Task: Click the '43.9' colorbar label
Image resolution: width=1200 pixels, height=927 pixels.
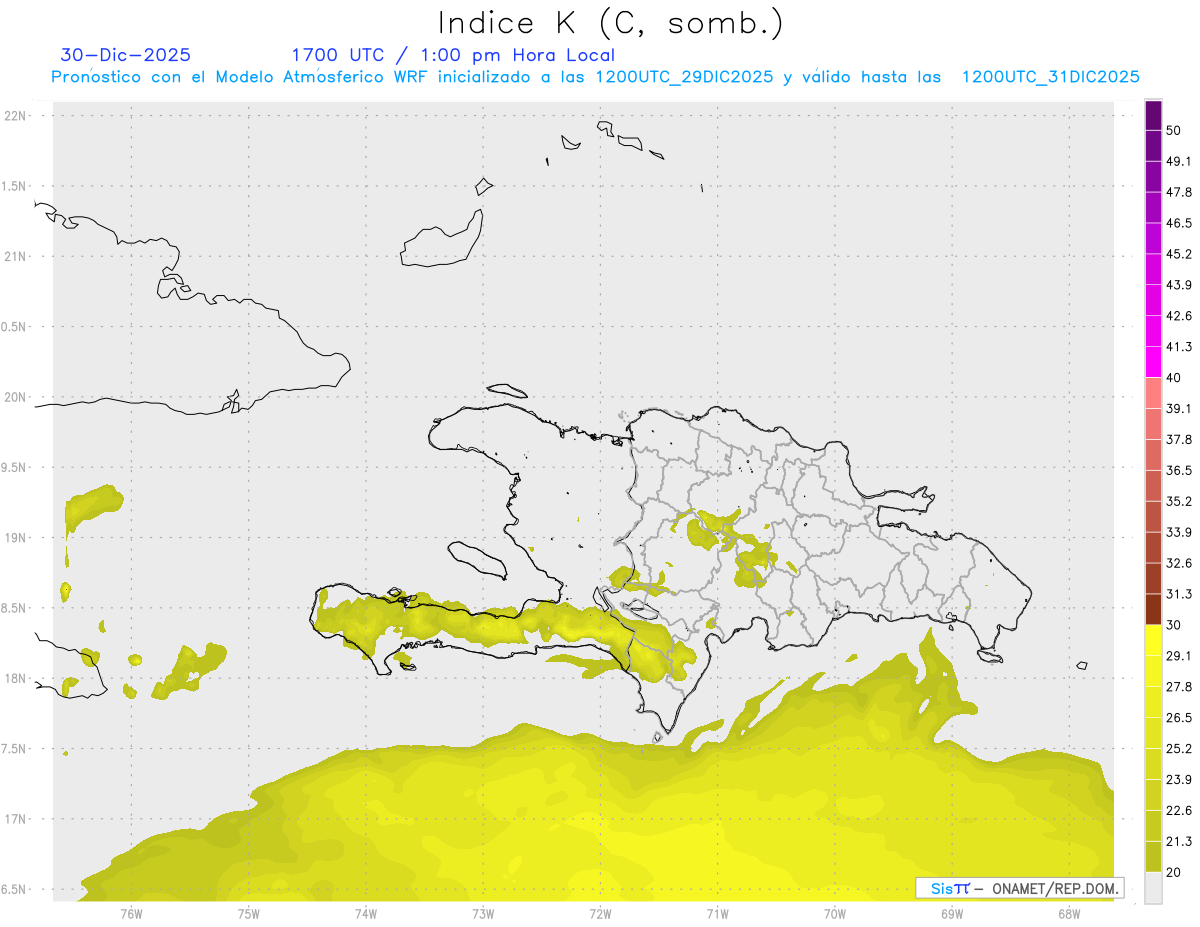Action: pyautogui.click(x=1179, y=285)
